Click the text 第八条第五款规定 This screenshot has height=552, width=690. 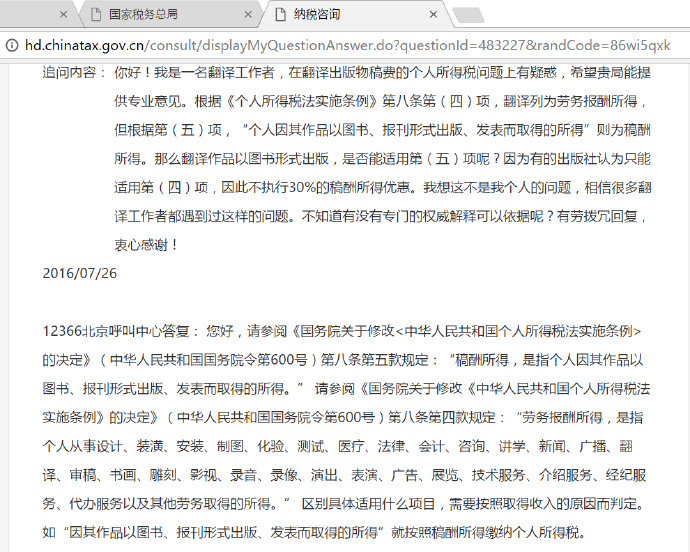tap(374, 360)
